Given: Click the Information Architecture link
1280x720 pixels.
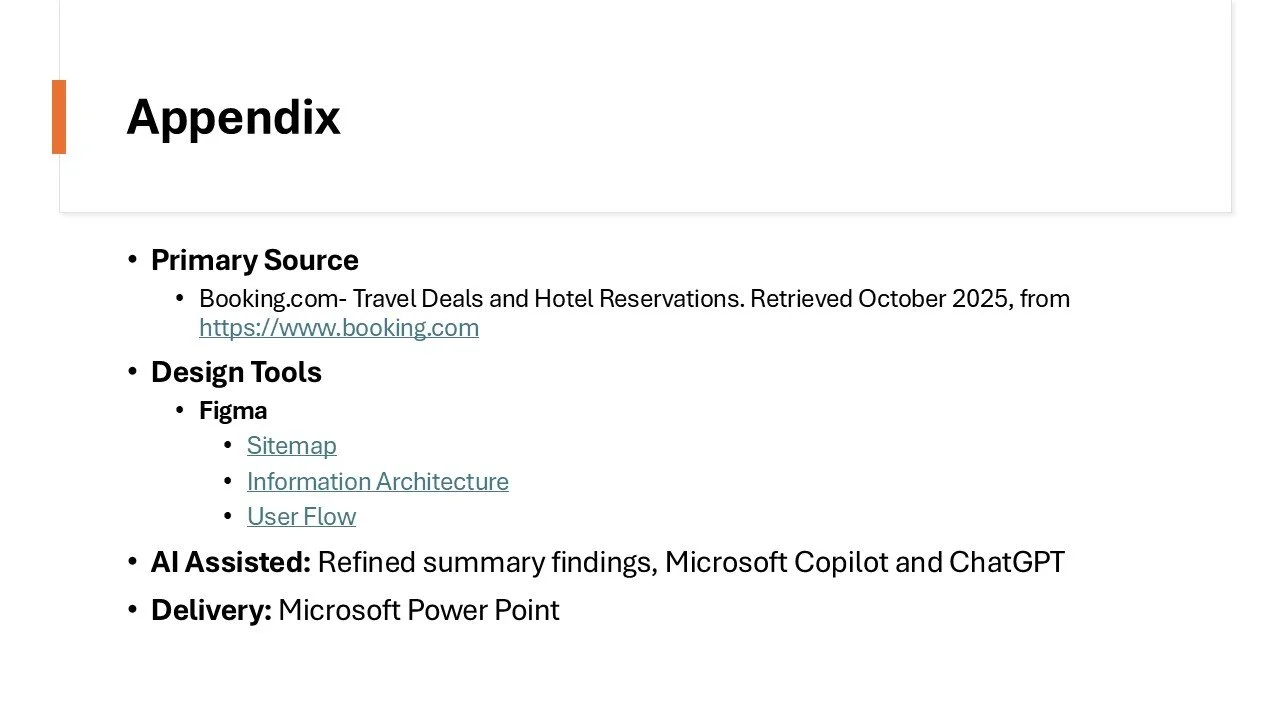Looking at the screenshot, I should click(377, 481).
